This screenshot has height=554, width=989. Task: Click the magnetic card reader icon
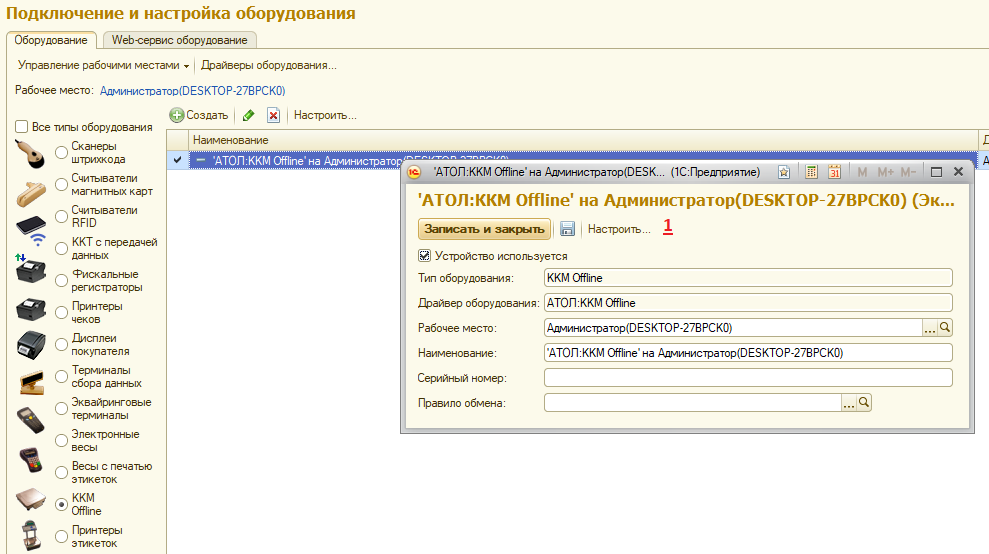(x=30, y=194)
